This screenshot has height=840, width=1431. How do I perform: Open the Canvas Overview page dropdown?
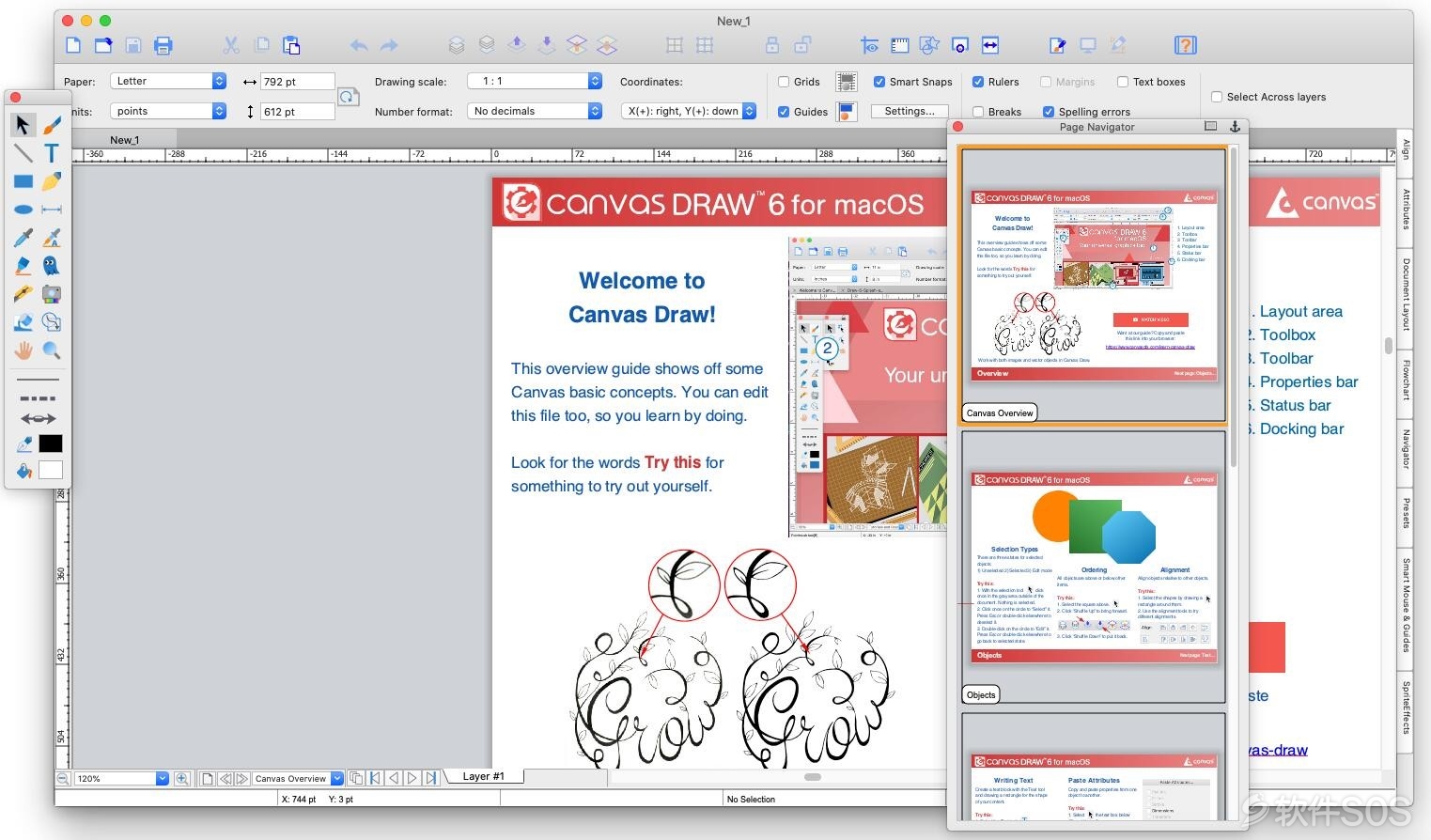tap(298, 778)
